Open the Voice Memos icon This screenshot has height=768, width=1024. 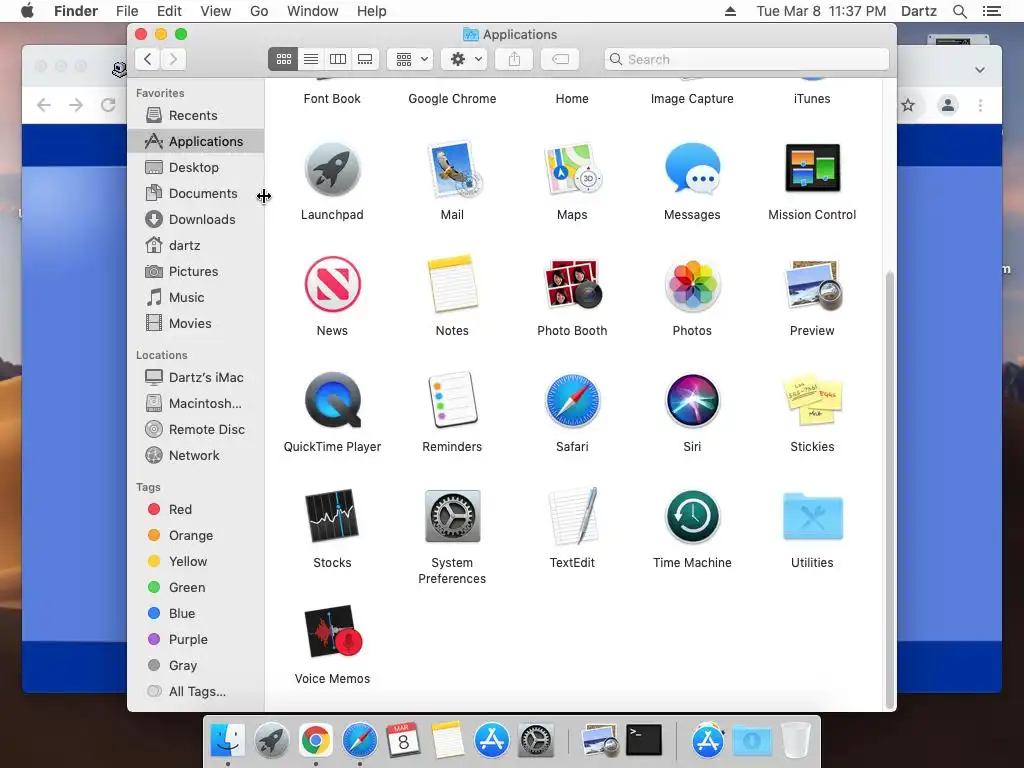tap(332, 632)
